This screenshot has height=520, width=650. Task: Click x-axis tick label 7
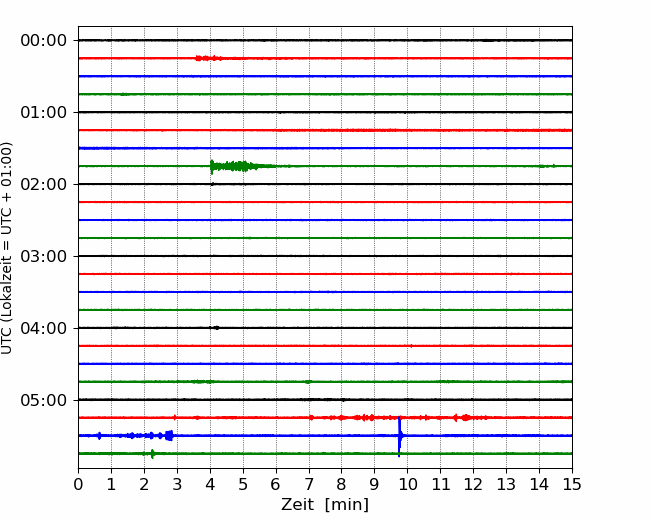click(309, 484)
